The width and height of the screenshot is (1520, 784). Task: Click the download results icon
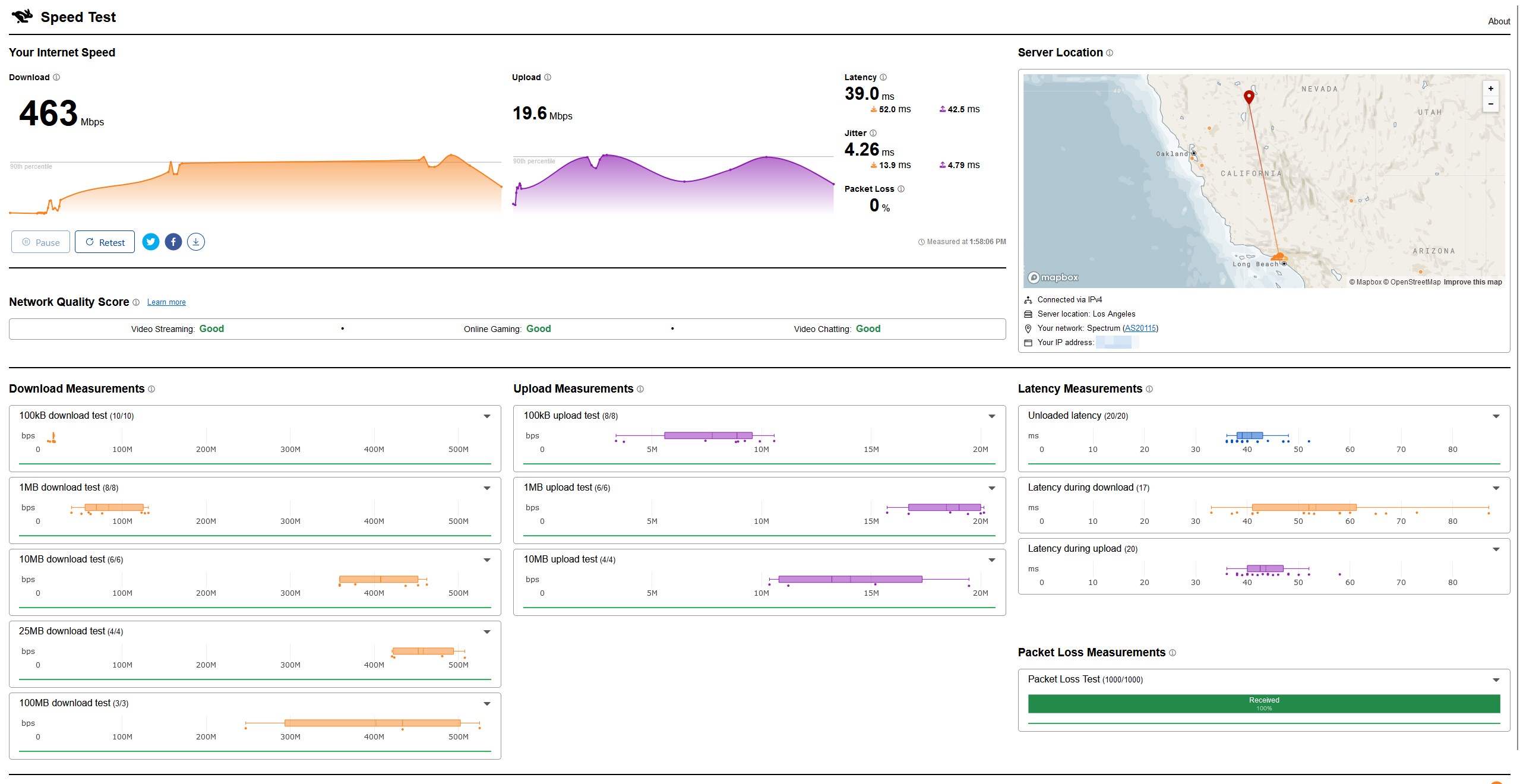(x=196, y=242)
